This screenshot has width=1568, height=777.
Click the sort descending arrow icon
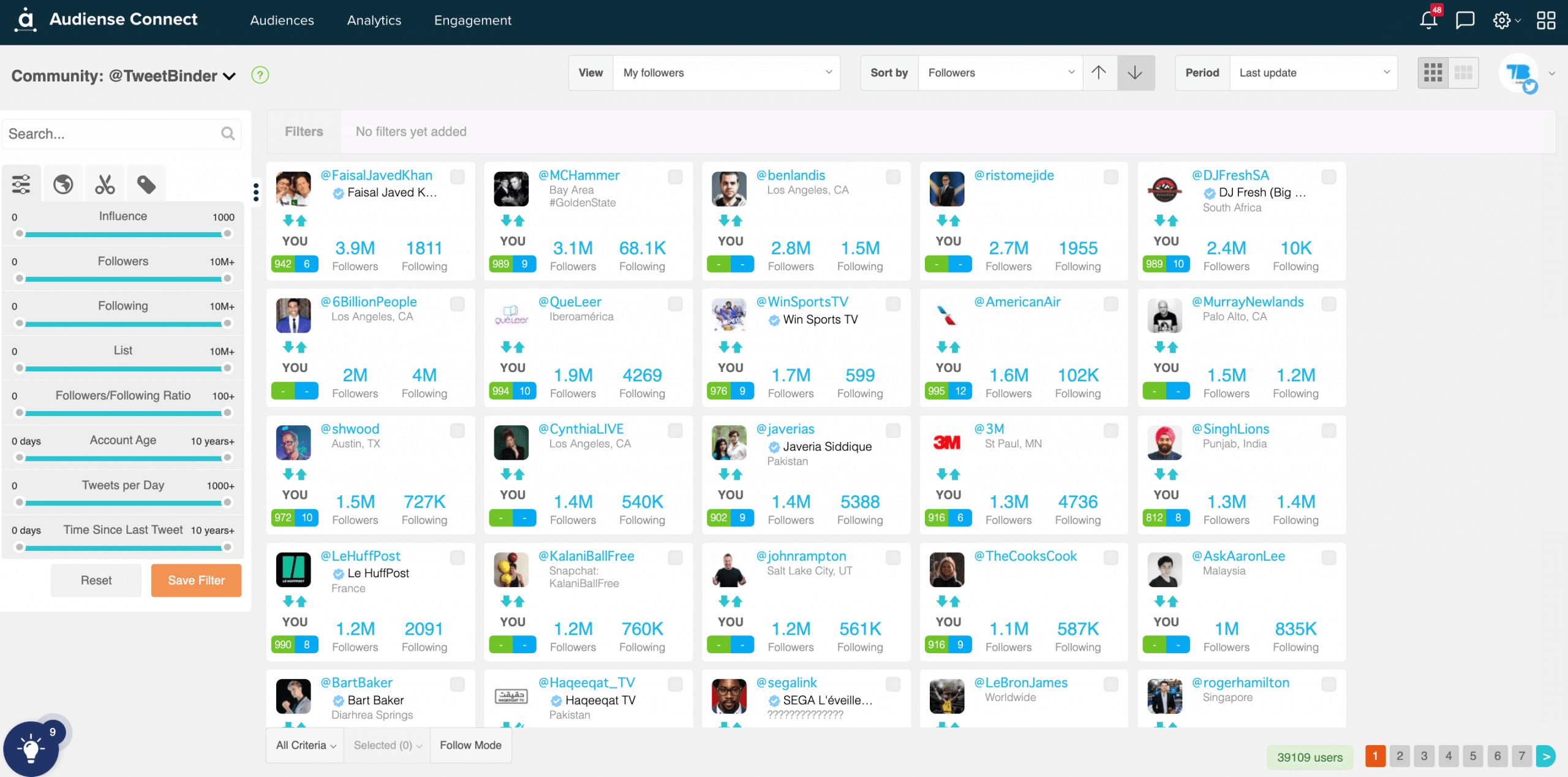1135,72
